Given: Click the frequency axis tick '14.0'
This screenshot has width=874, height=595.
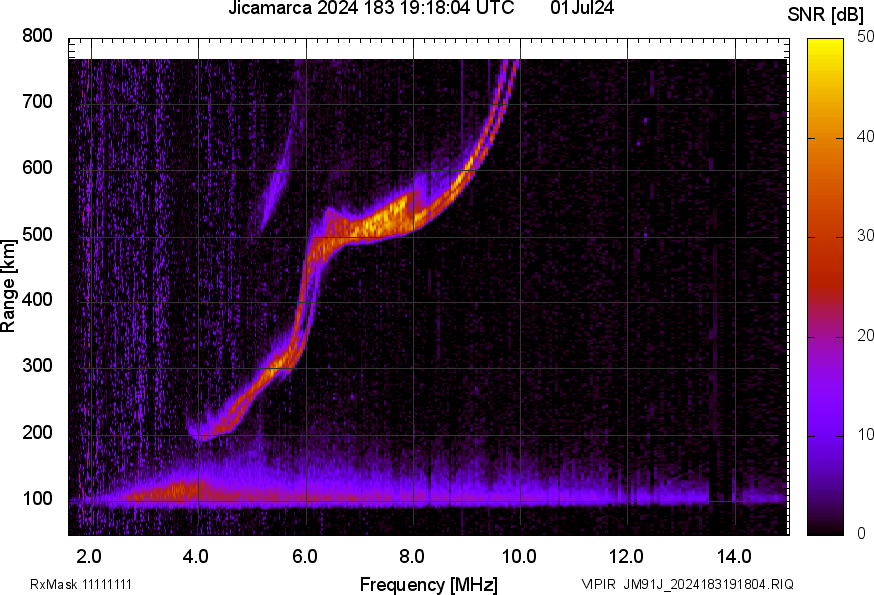Looking at the screenshot, I should point(734,557).
